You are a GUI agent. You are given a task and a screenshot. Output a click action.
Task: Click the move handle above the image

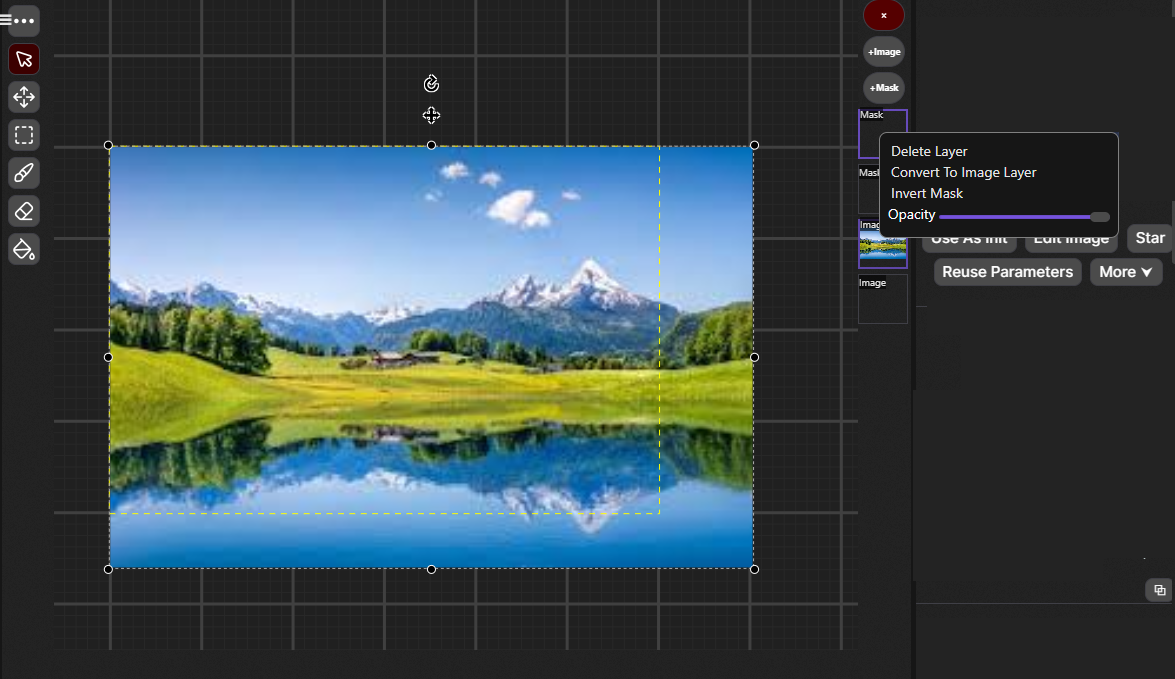tap(431, 115)
